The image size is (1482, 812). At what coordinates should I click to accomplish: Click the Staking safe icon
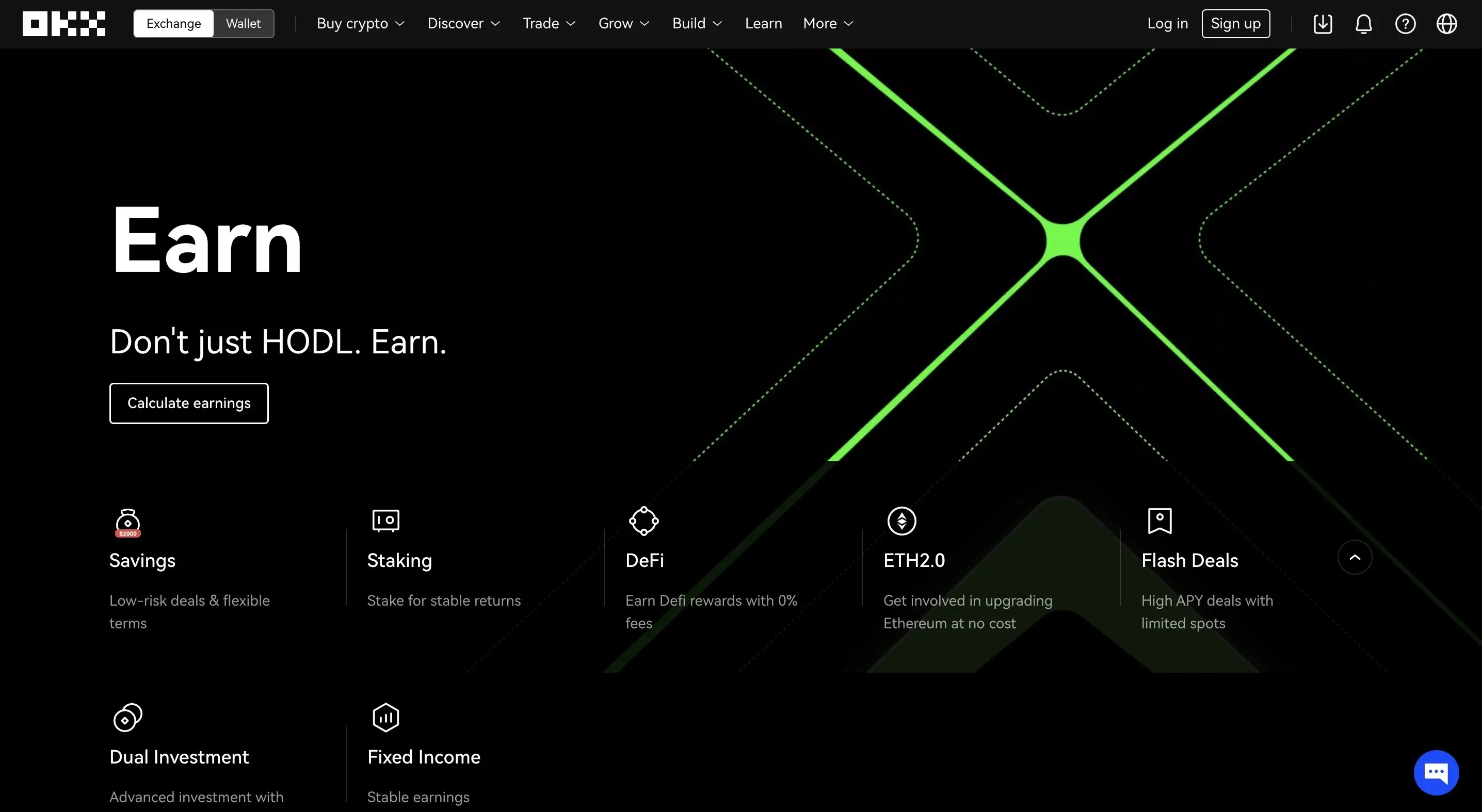[385, 521]
